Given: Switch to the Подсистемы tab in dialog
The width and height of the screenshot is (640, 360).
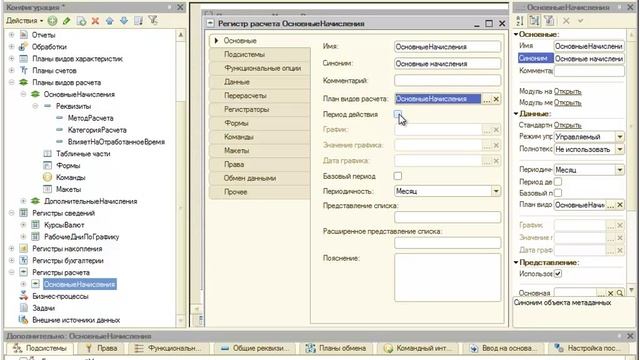Looking at the screenshot, I should 260,54.
